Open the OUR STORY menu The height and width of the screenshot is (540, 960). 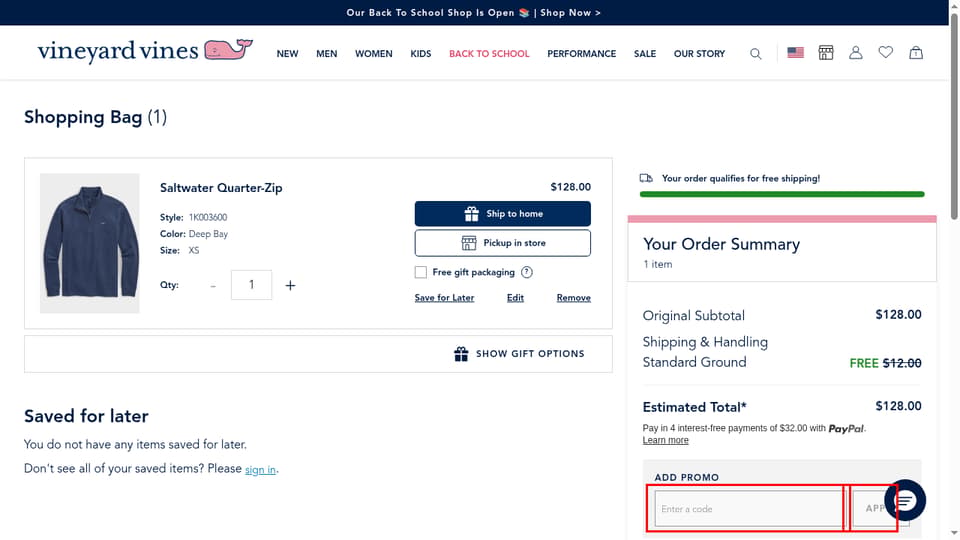(x=699, y=54)
